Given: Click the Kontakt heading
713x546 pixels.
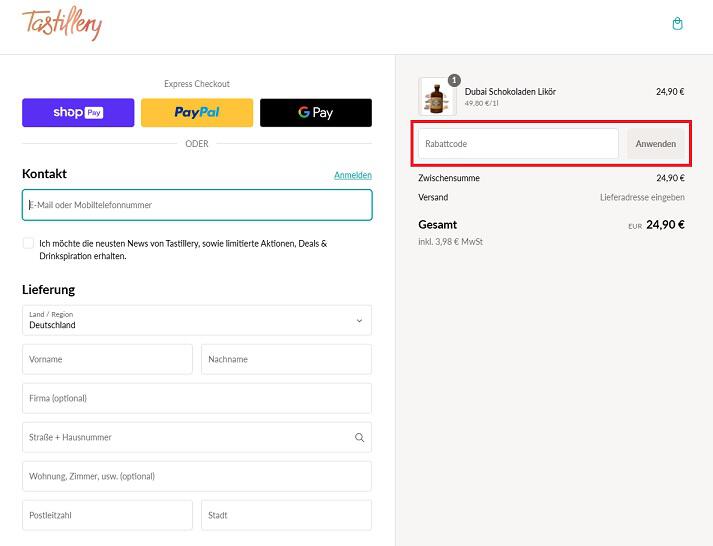Looking at the screenshot, I should click(x=44, y=174).
